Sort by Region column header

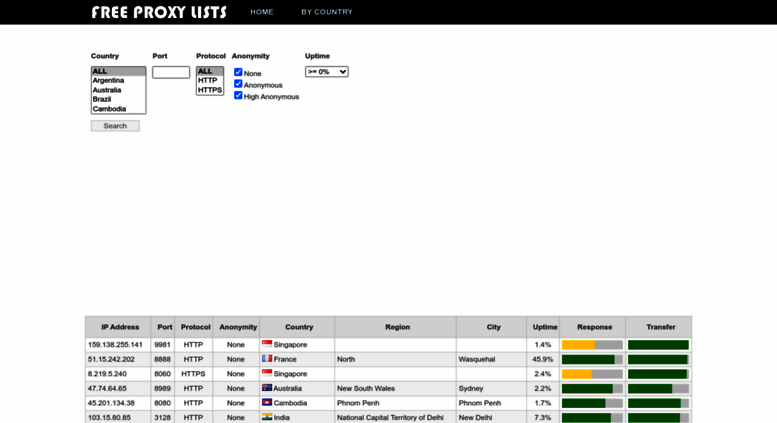395,327
